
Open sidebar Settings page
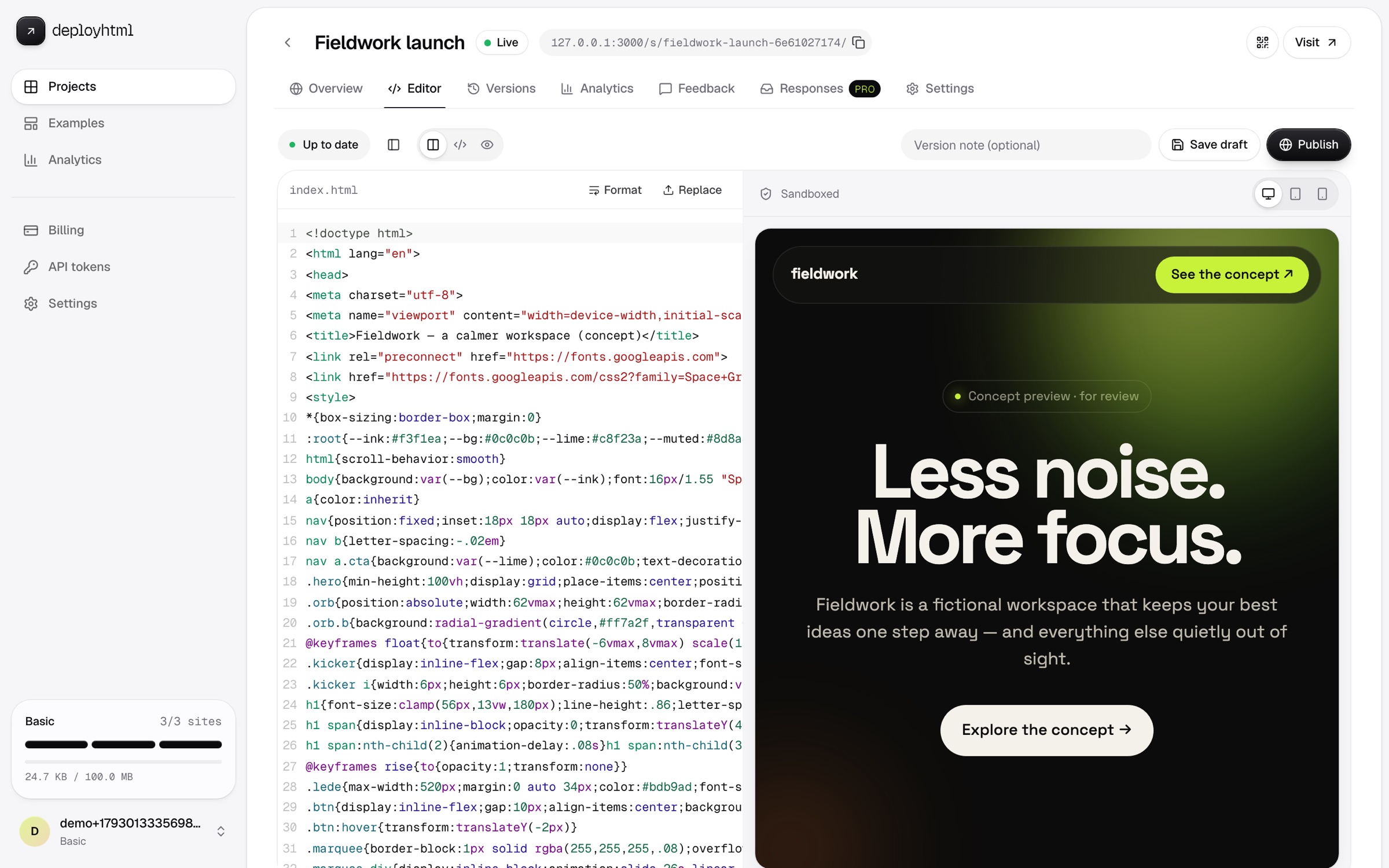(123, 303)
